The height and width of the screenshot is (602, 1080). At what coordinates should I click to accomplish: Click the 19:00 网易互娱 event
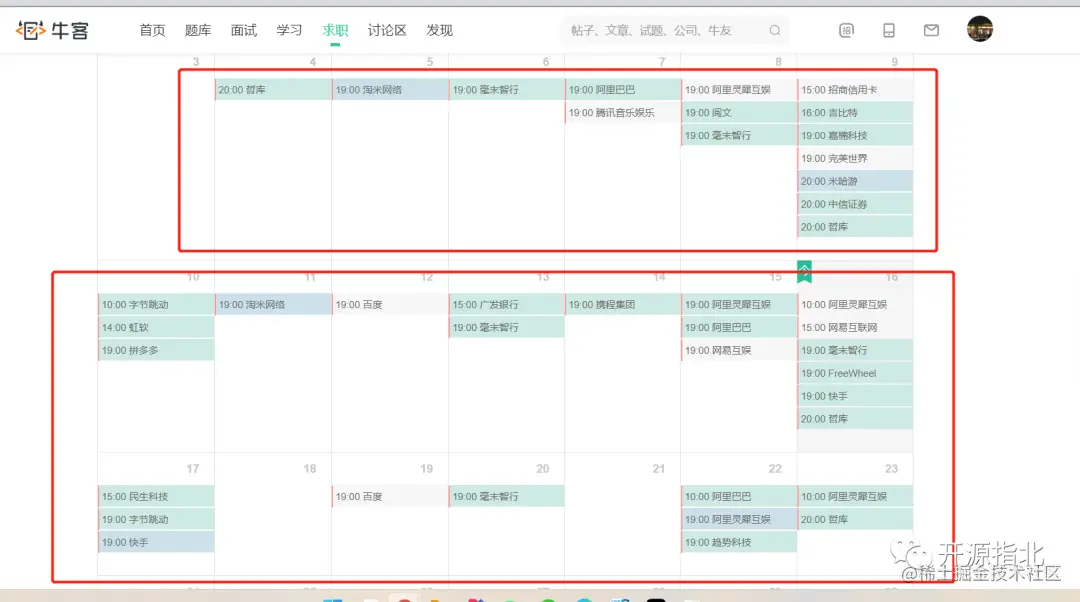pos(739,350)
